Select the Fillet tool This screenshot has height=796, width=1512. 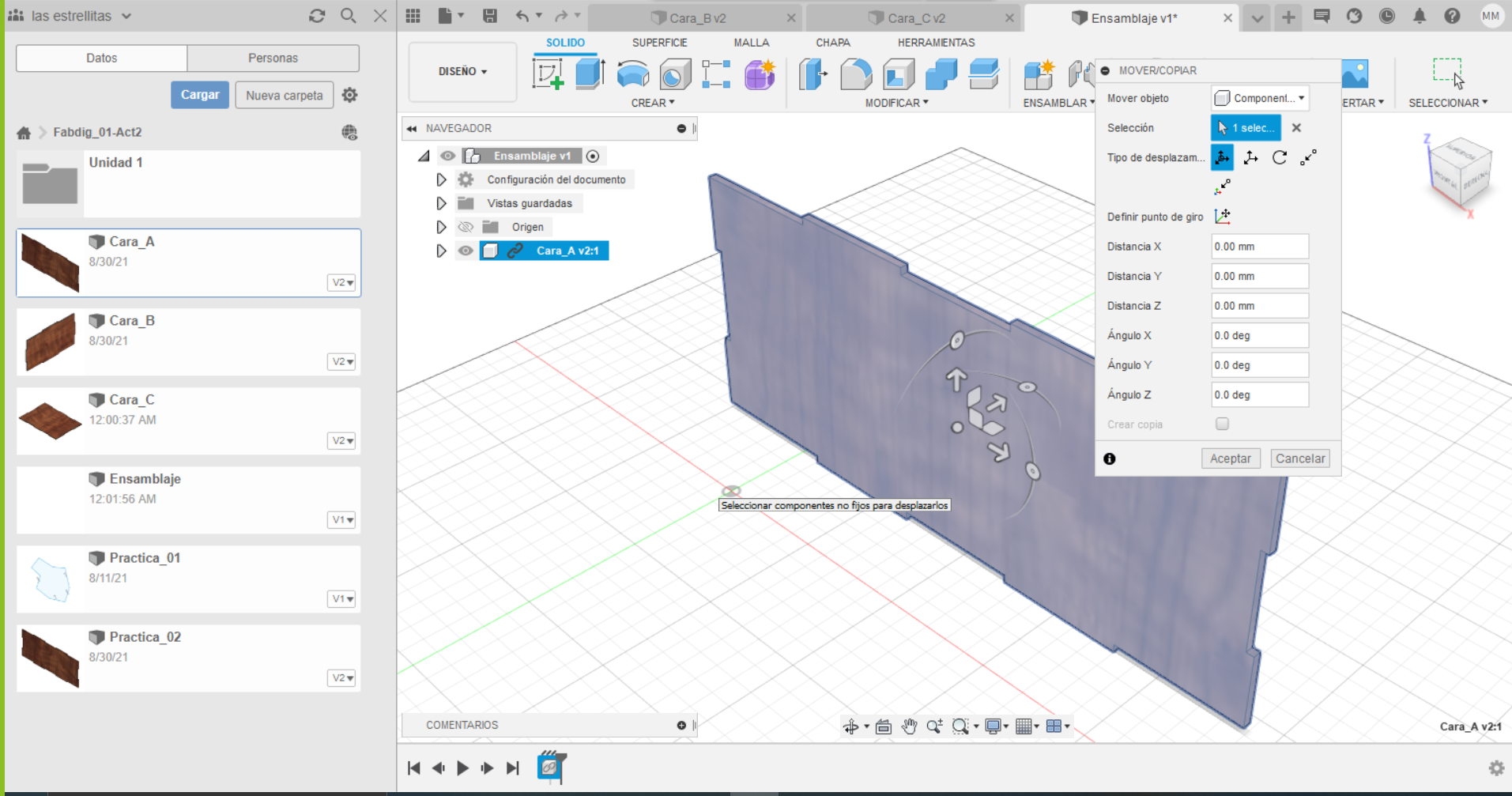[x=856, y=74]
